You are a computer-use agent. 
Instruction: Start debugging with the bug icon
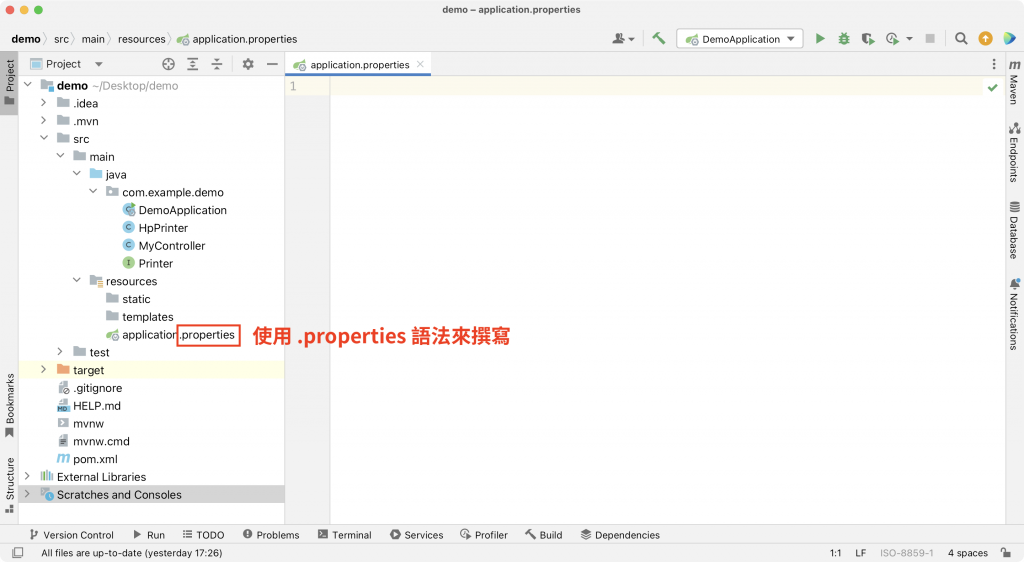pyautogui.click(x=844, y=39)
